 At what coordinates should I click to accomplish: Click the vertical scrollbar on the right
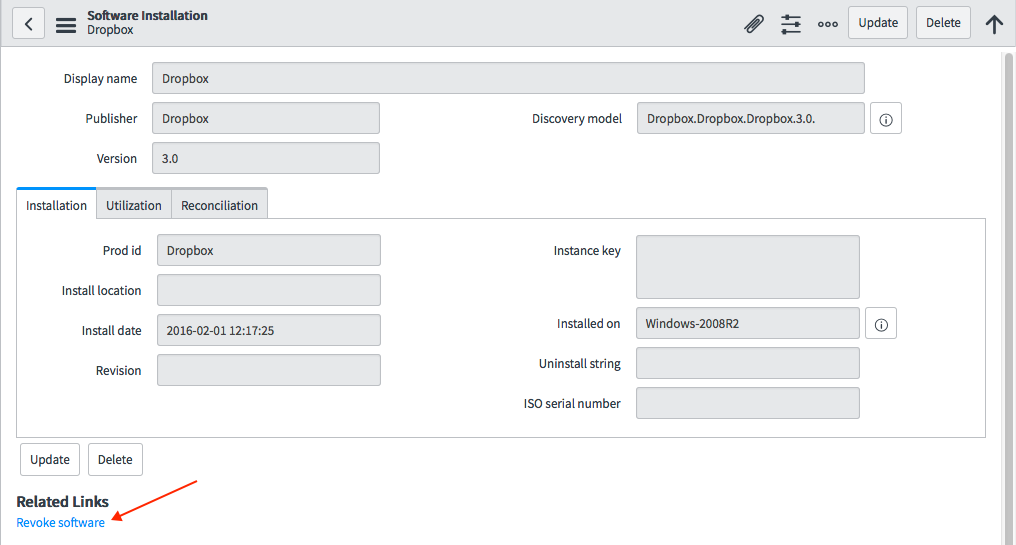tap(1009, 298)
